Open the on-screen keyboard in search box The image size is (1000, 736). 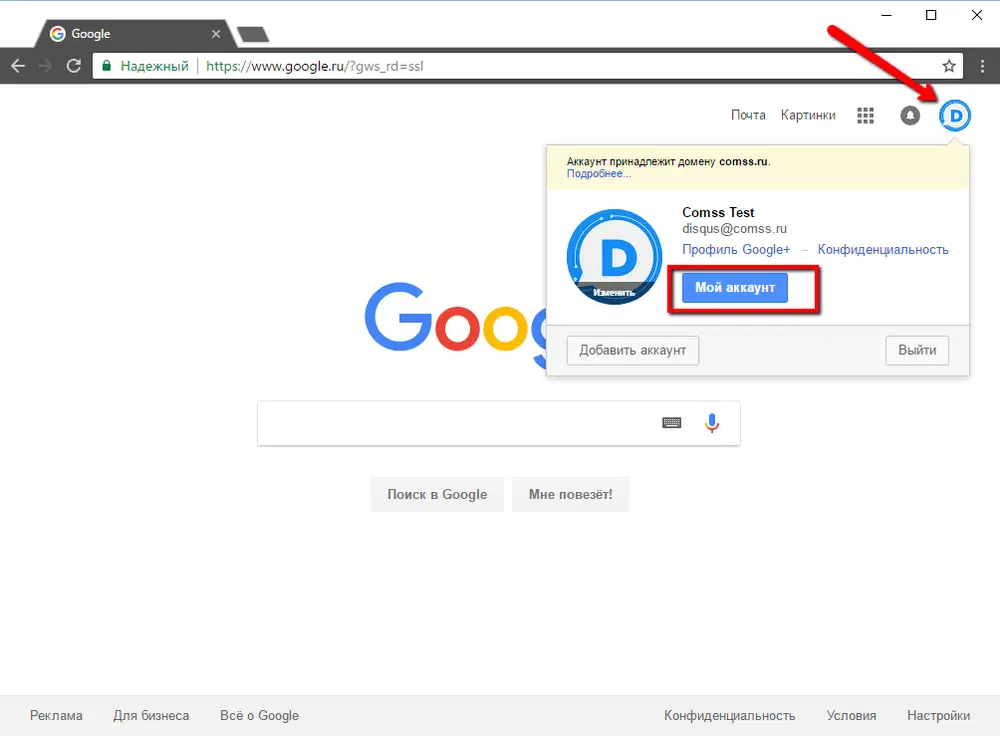[x=672, y=423]
